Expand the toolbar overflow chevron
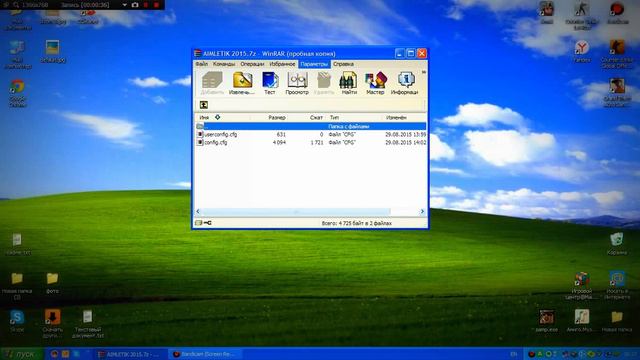Image resolution: width=640 pixels, height=360 pixels. (x=424, y=72)
